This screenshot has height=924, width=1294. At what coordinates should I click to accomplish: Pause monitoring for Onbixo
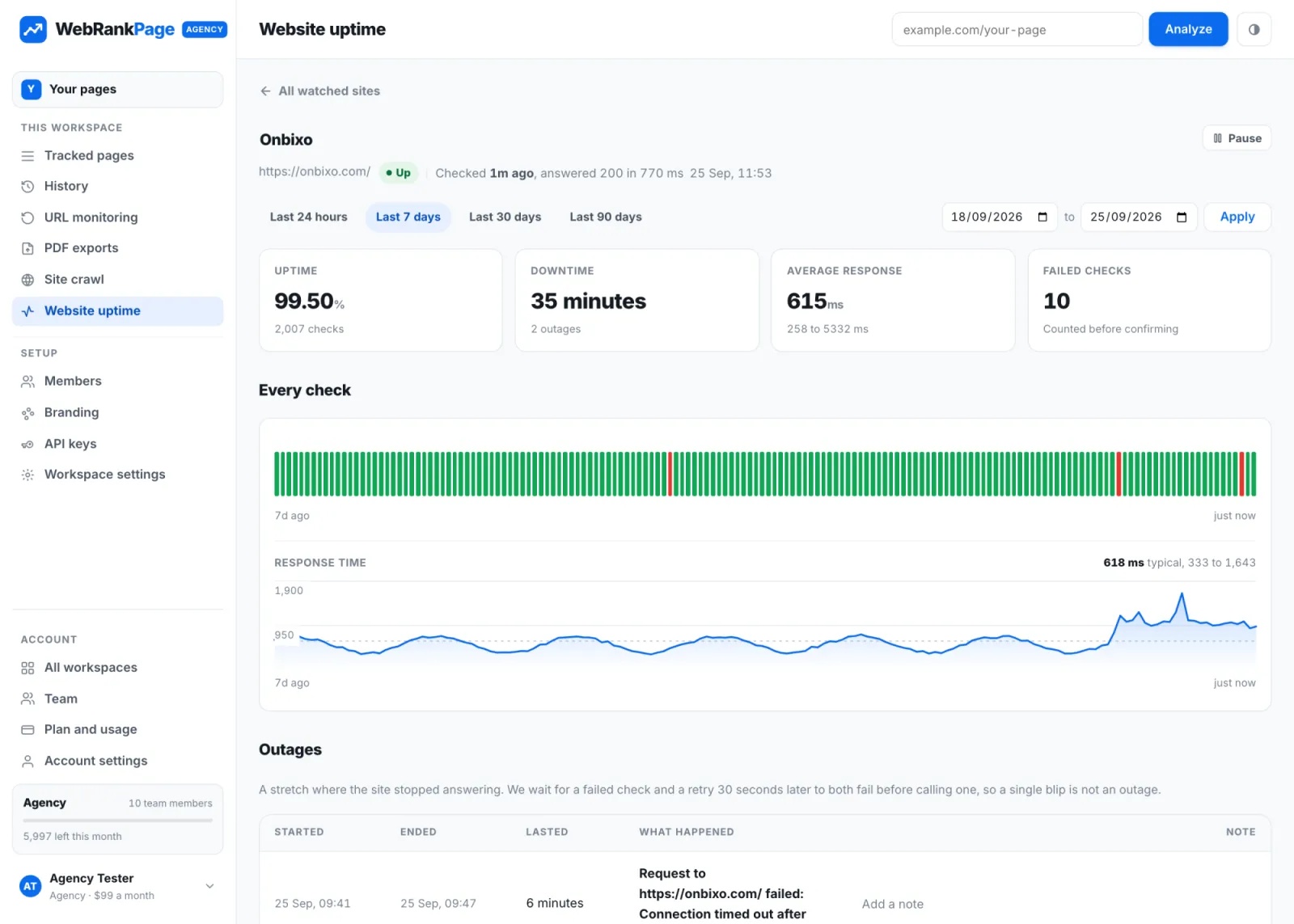tap(1237, 138)
